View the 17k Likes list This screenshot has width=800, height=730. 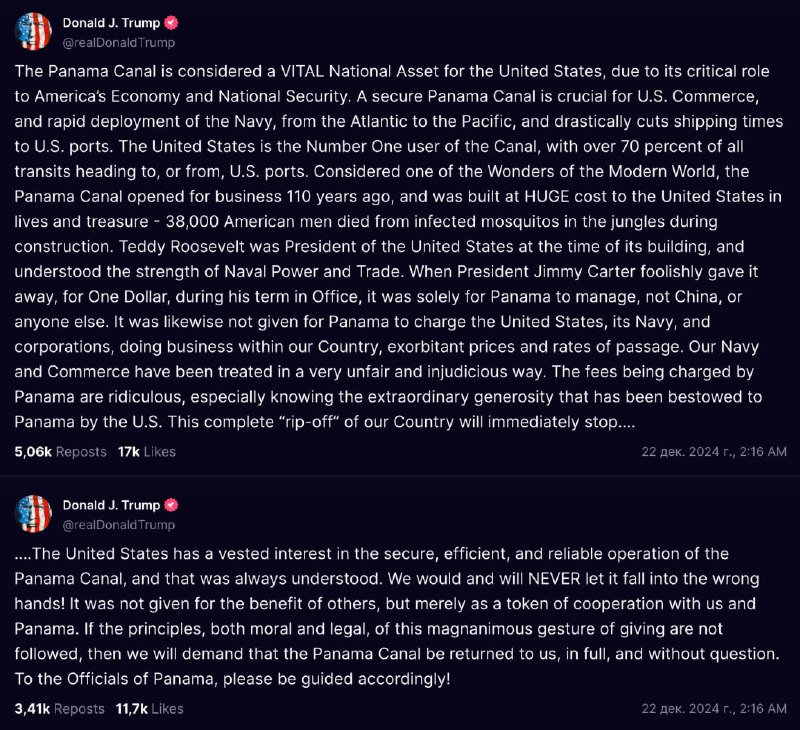point(147,452)
